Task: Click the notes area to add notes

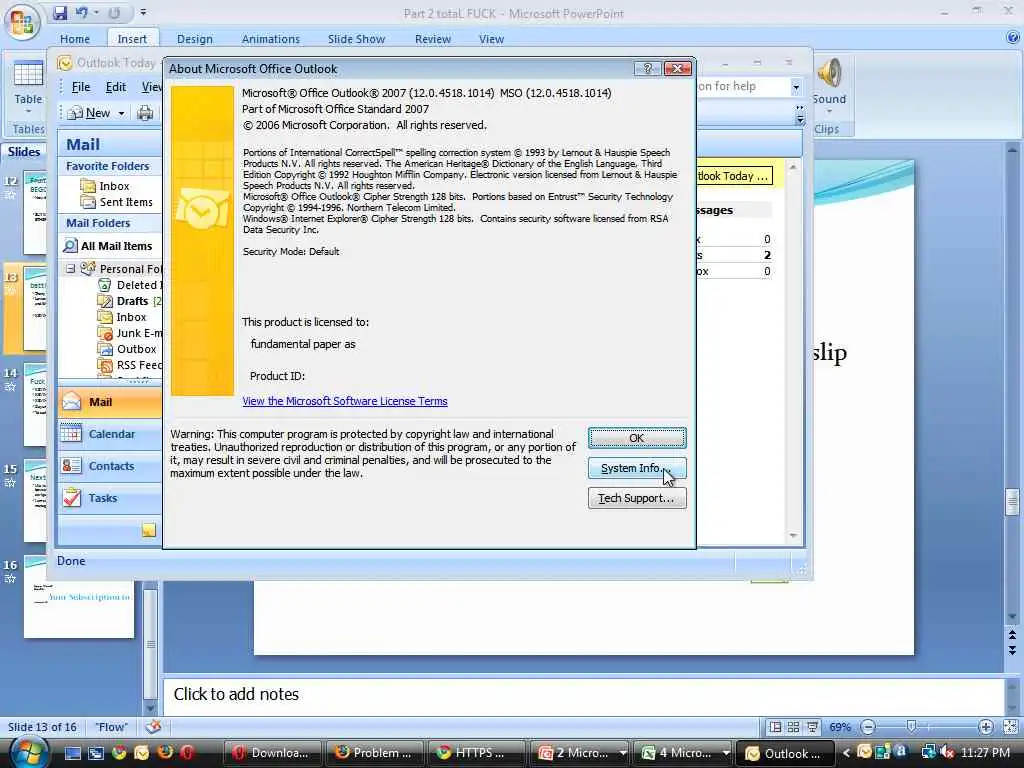Action: point(583,694)
